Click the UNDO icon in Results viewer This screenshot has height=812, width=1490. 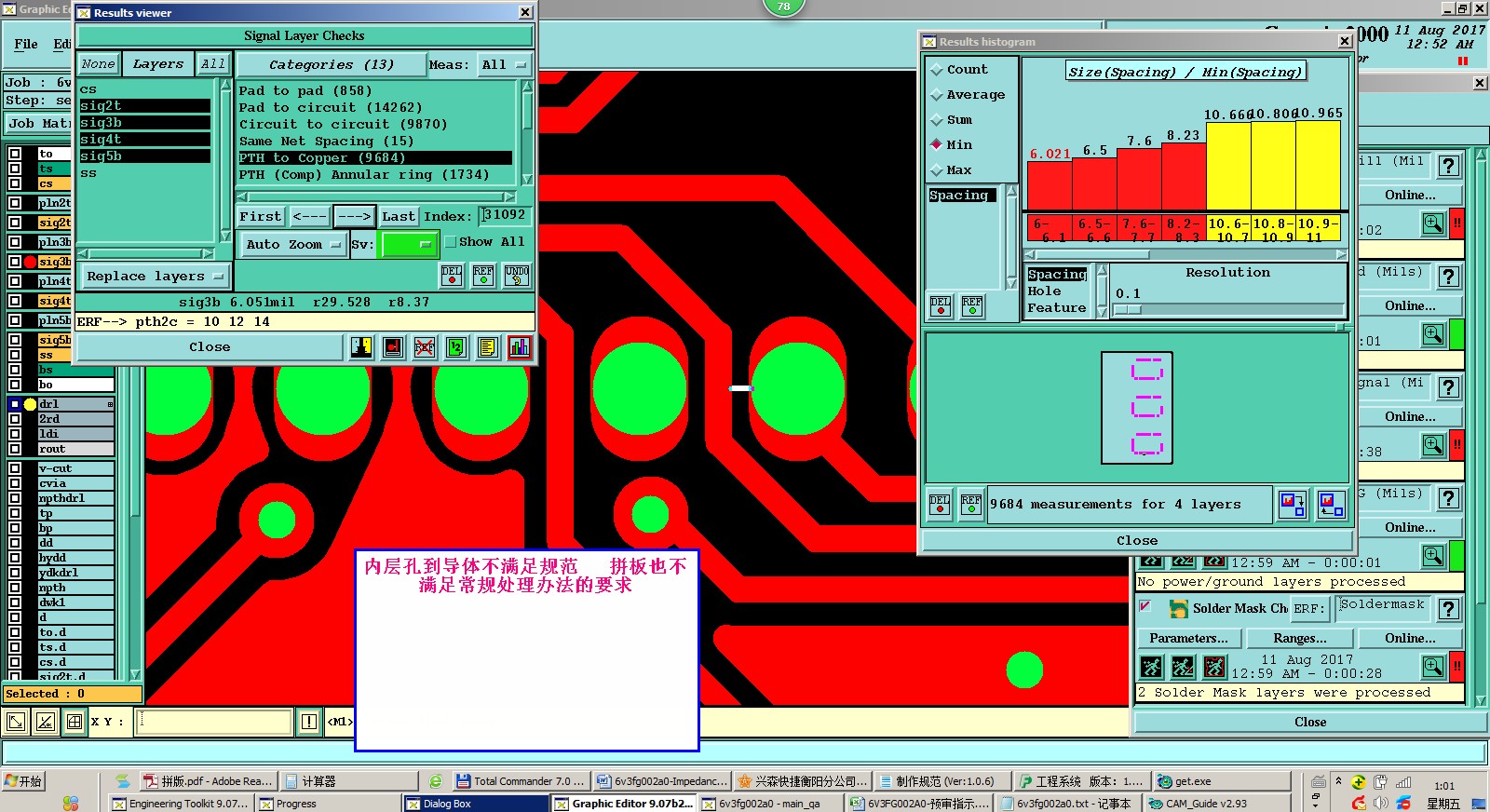click(x=517, y=275)
